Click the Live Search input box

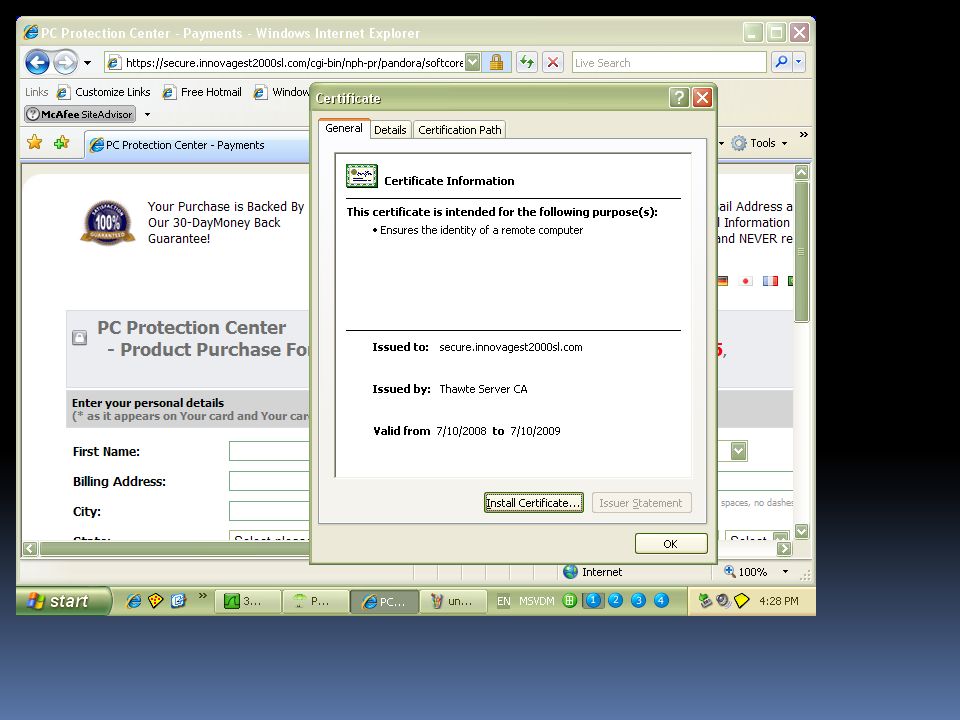(669, 62)
